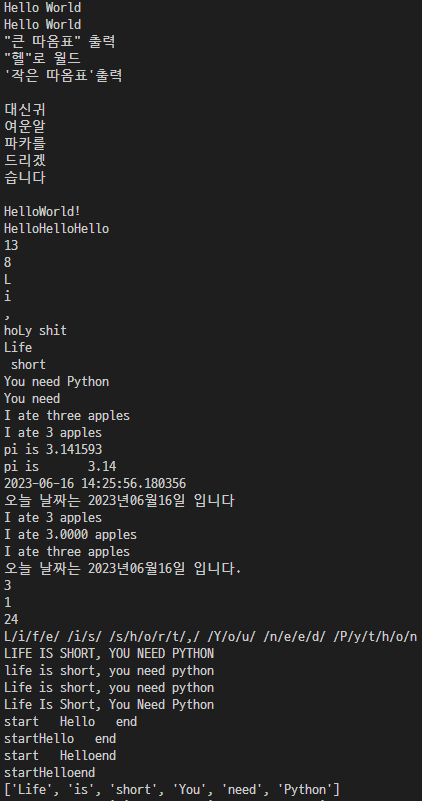Click the timestamp 2023-06-16 14:25:56.180356

tap(95, 483)
